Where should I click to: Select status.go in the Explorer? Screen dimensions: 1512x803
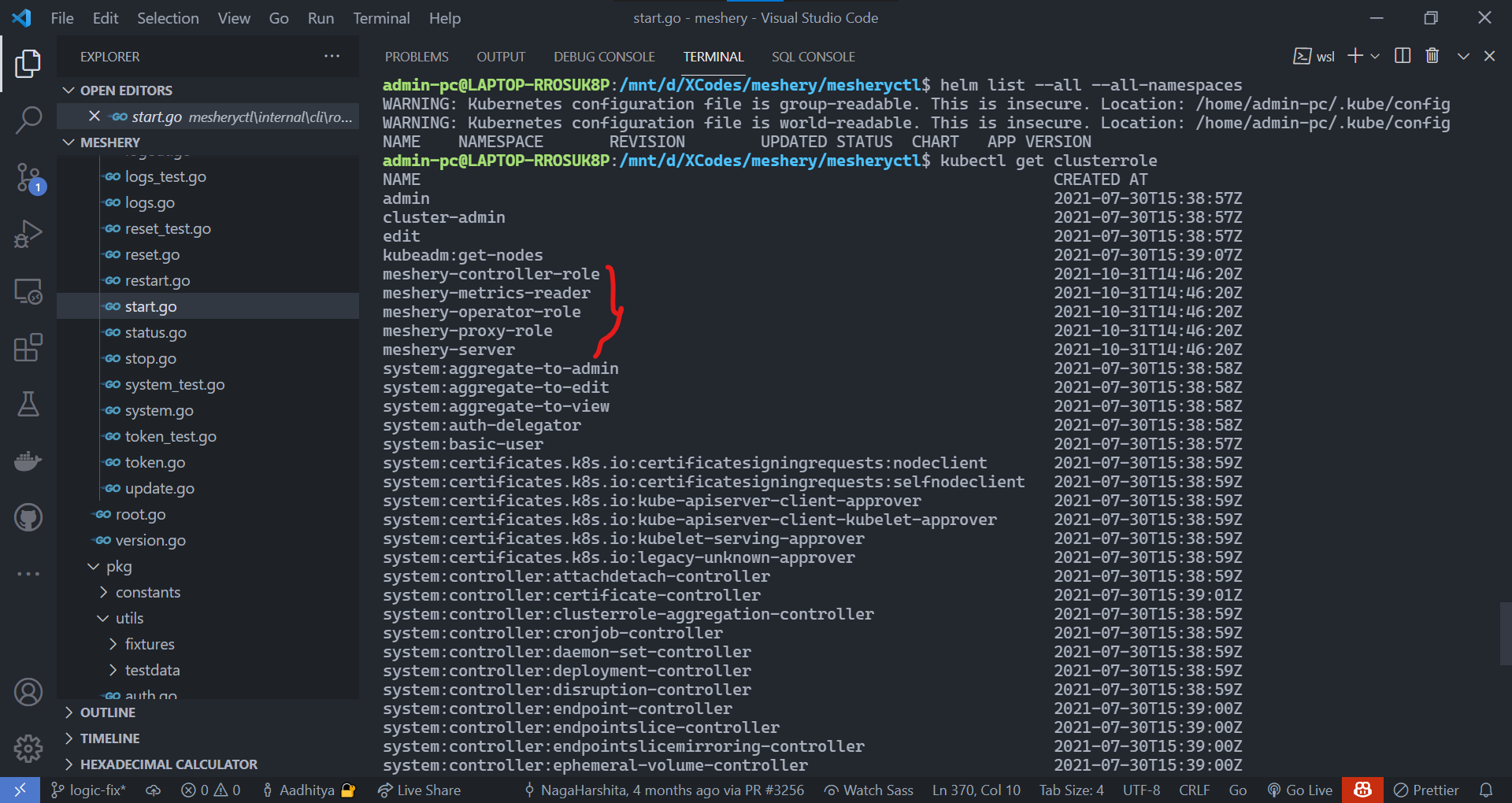tap(155, 332)
